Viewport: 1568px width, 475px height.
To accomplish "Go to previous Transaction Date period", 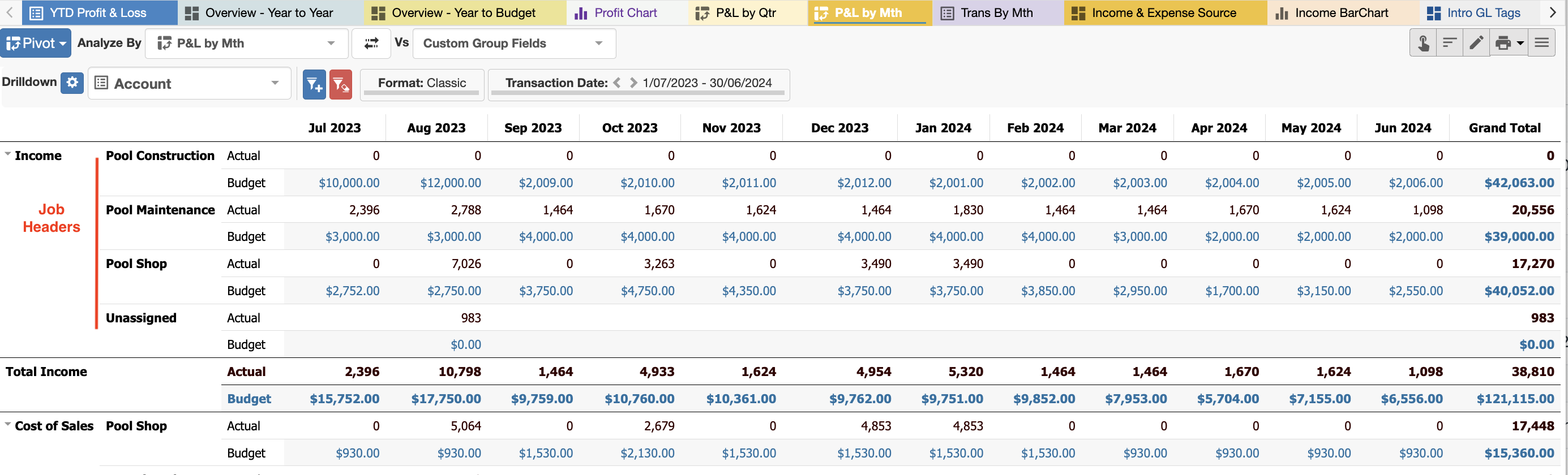I will 617,83.
